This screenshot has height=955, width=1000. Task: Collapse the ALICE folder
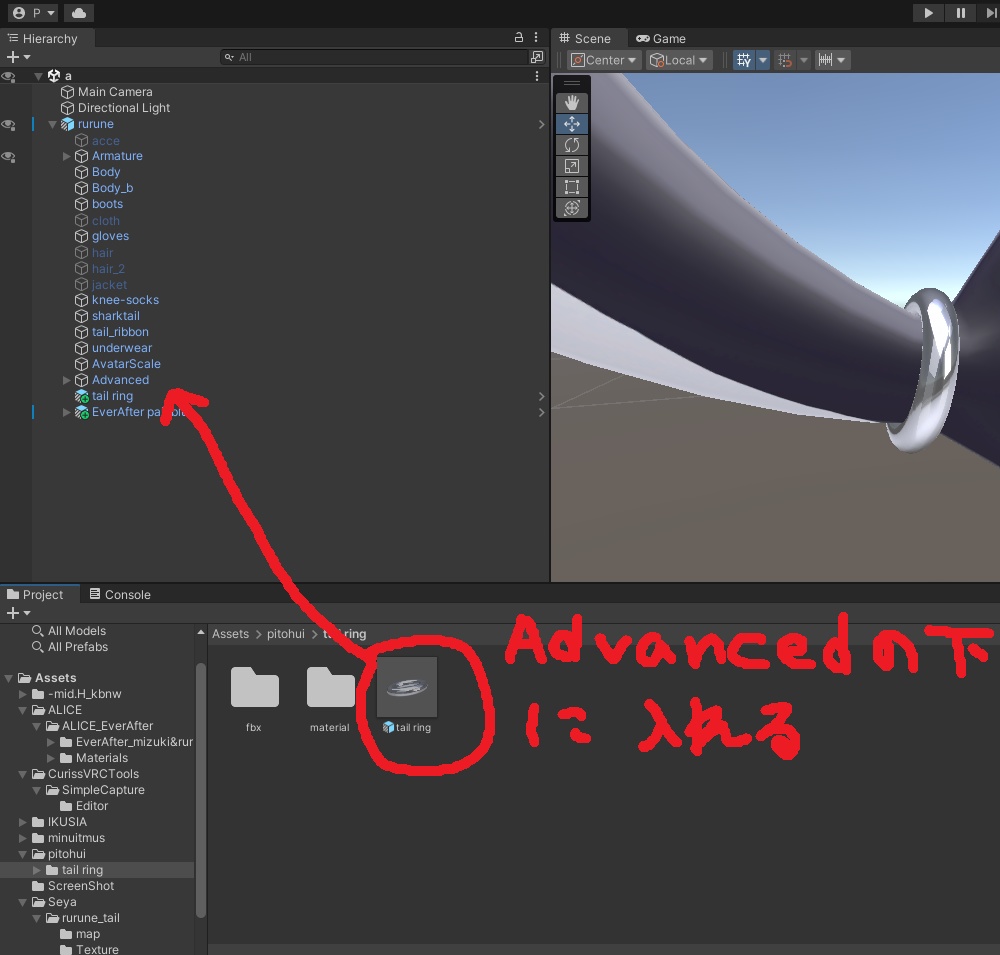pyautogui.click(x=23, y=710)
